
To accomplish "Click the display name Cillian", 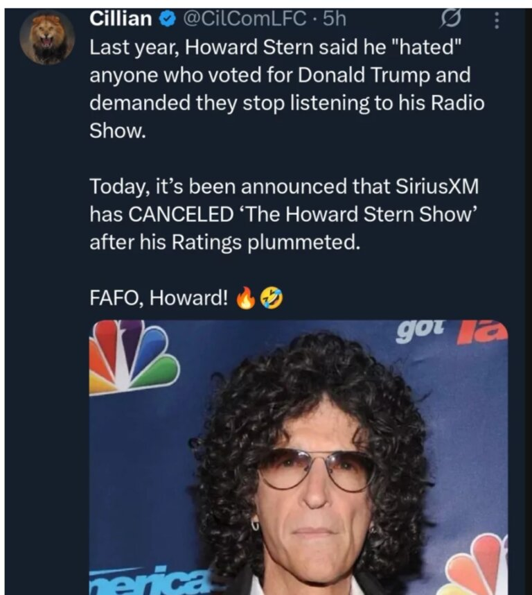I will (x=121, y=19).
